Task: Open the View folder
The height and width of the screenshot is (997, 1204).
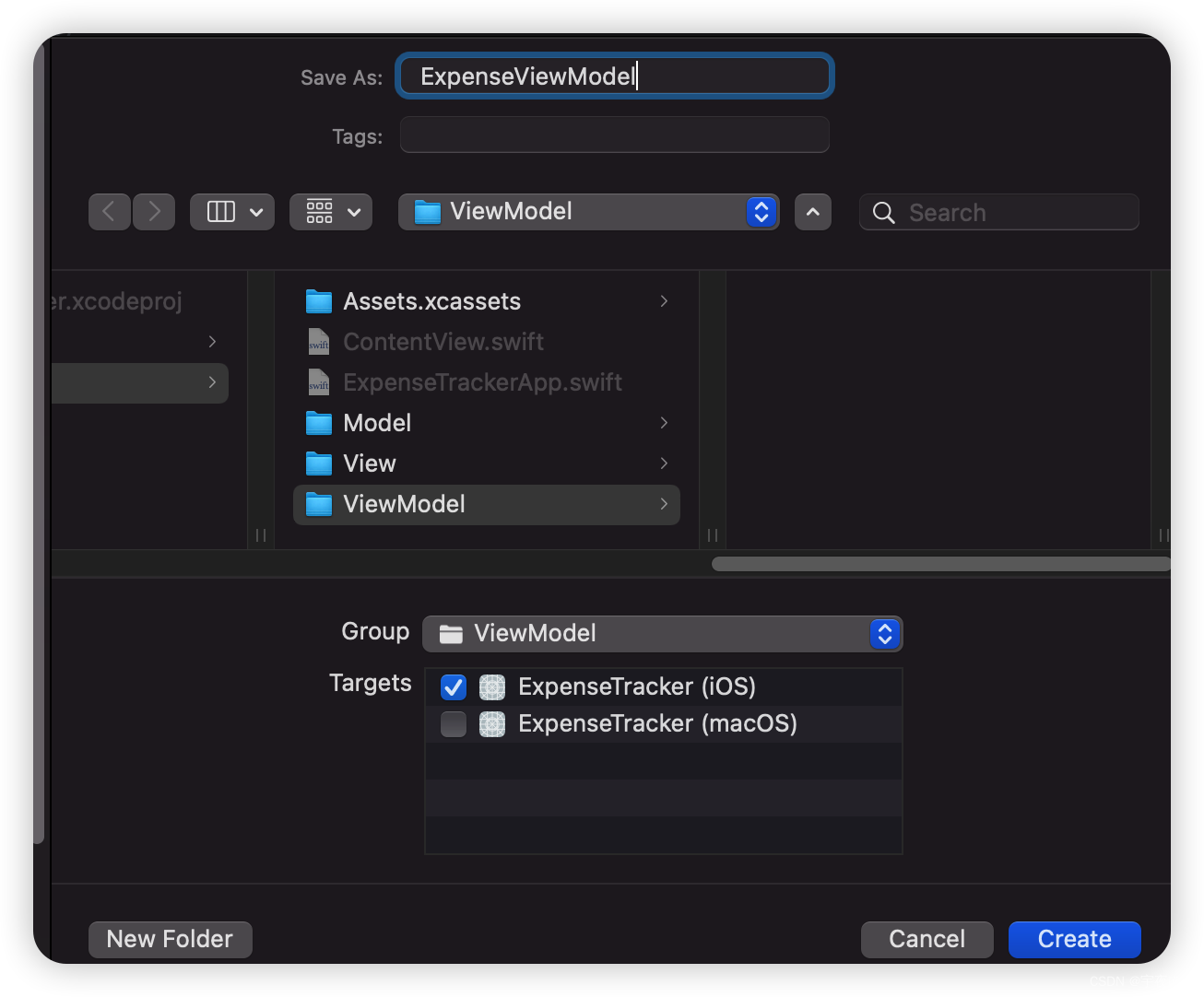Action: point(487,463)
